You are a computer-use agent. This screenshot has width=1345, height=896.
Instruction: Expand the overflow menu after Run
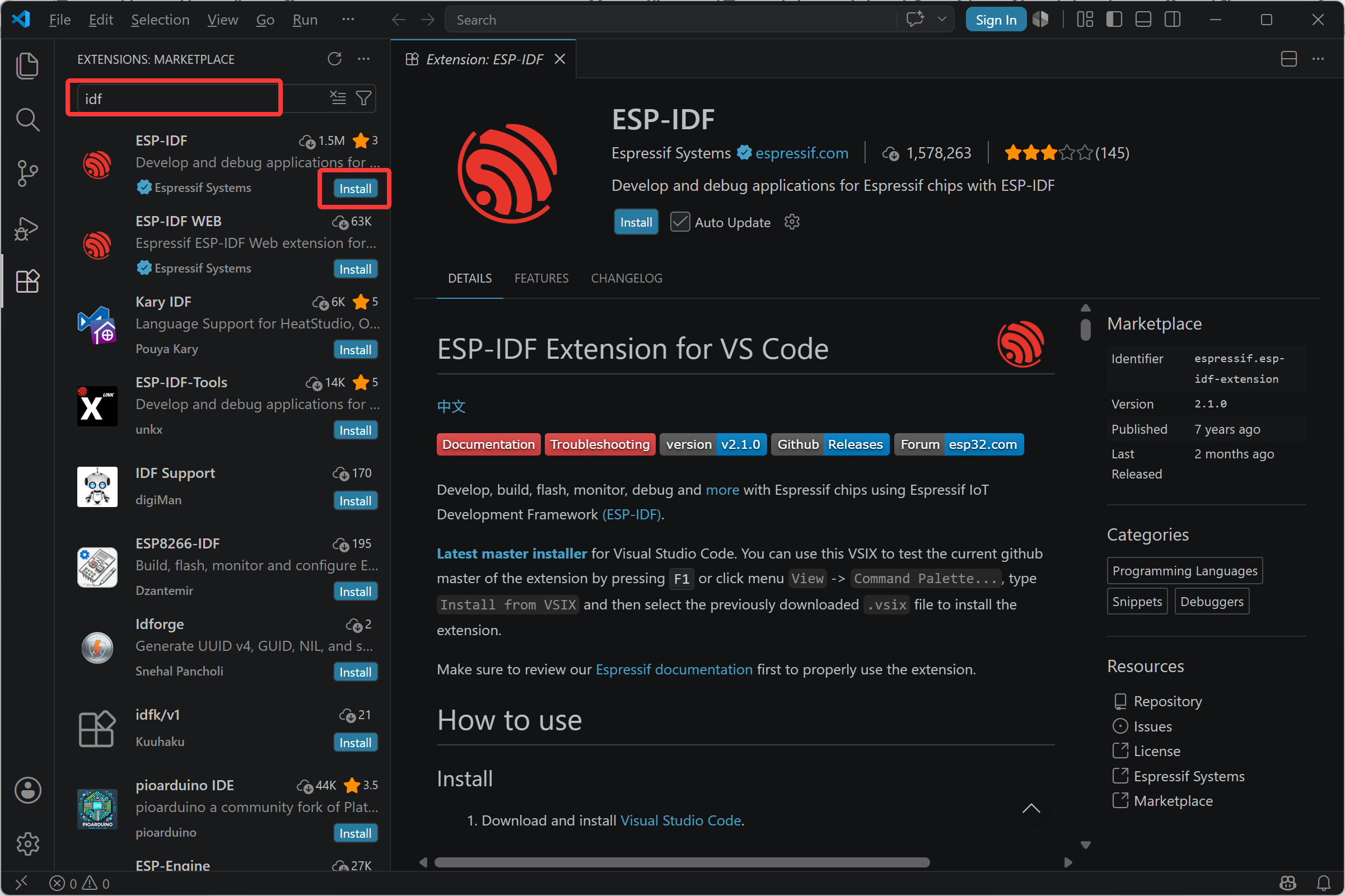click(x=348, y=20)
